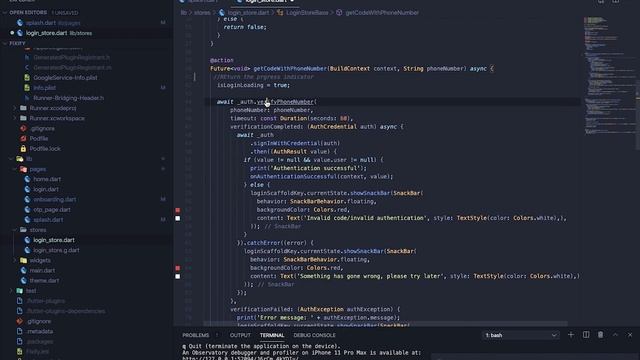Click the folder icon beside widgets

pos(23,260)
